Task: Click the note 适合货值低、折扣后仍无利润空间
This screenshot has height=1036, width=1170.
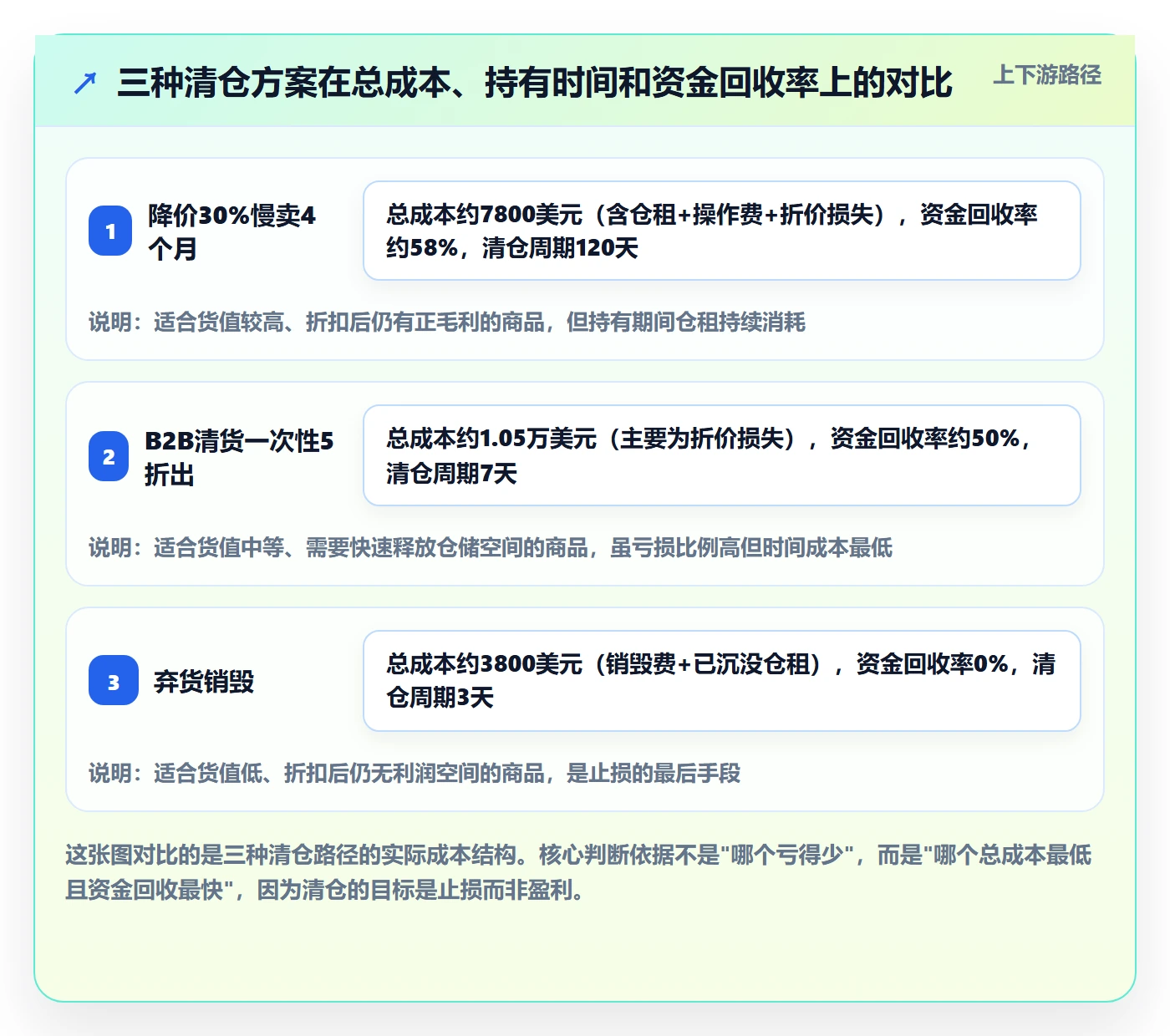Action: (415, 774)
